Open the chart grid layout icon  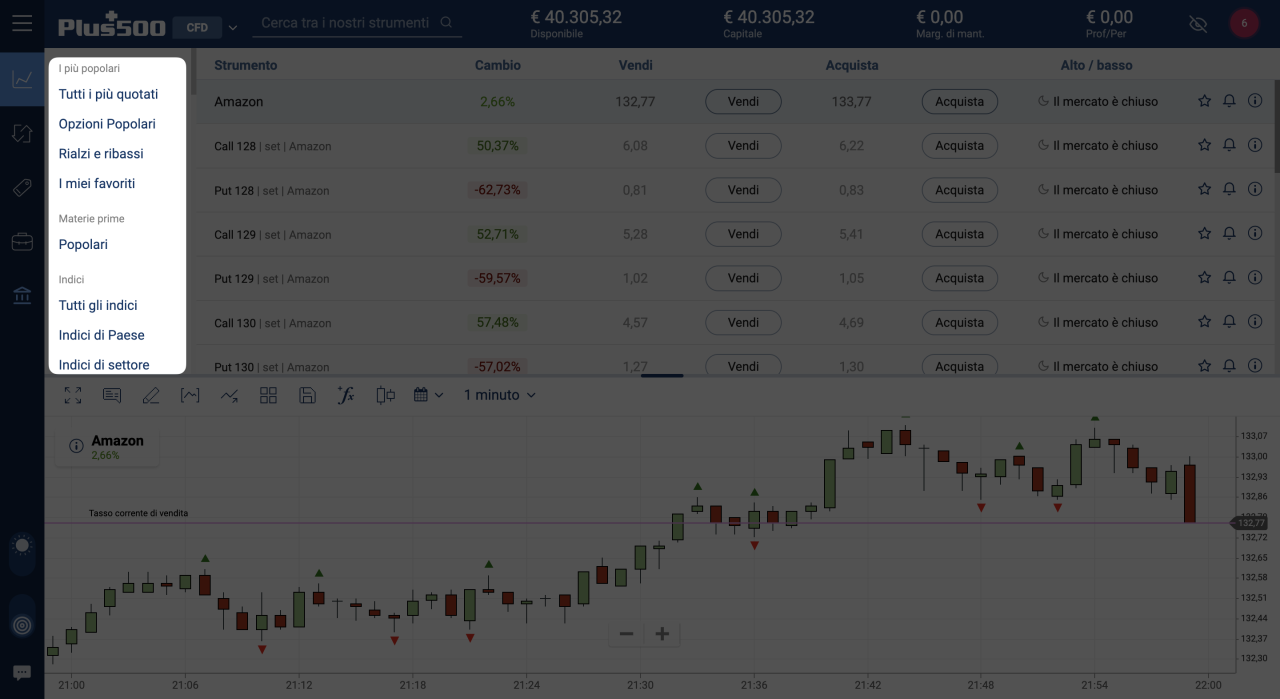tap(268, 395)
